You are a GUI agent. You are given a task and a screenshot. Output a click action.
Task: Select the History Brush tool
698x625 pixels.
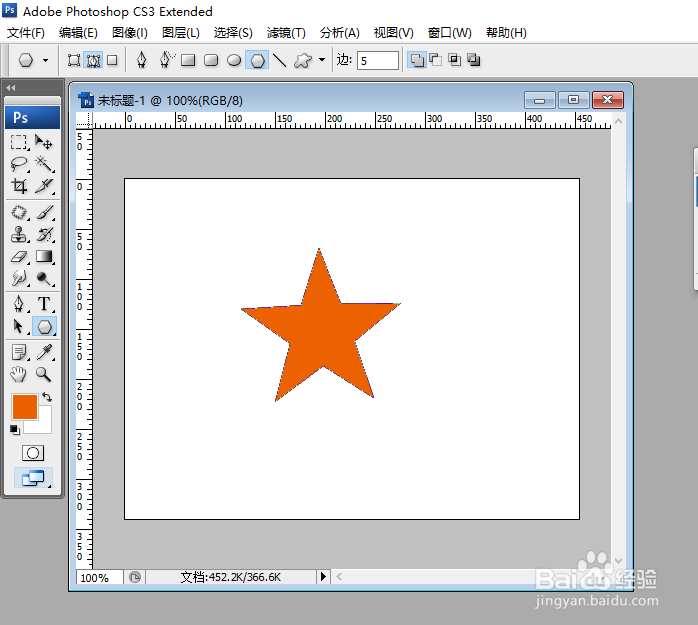tap(44, 234)
